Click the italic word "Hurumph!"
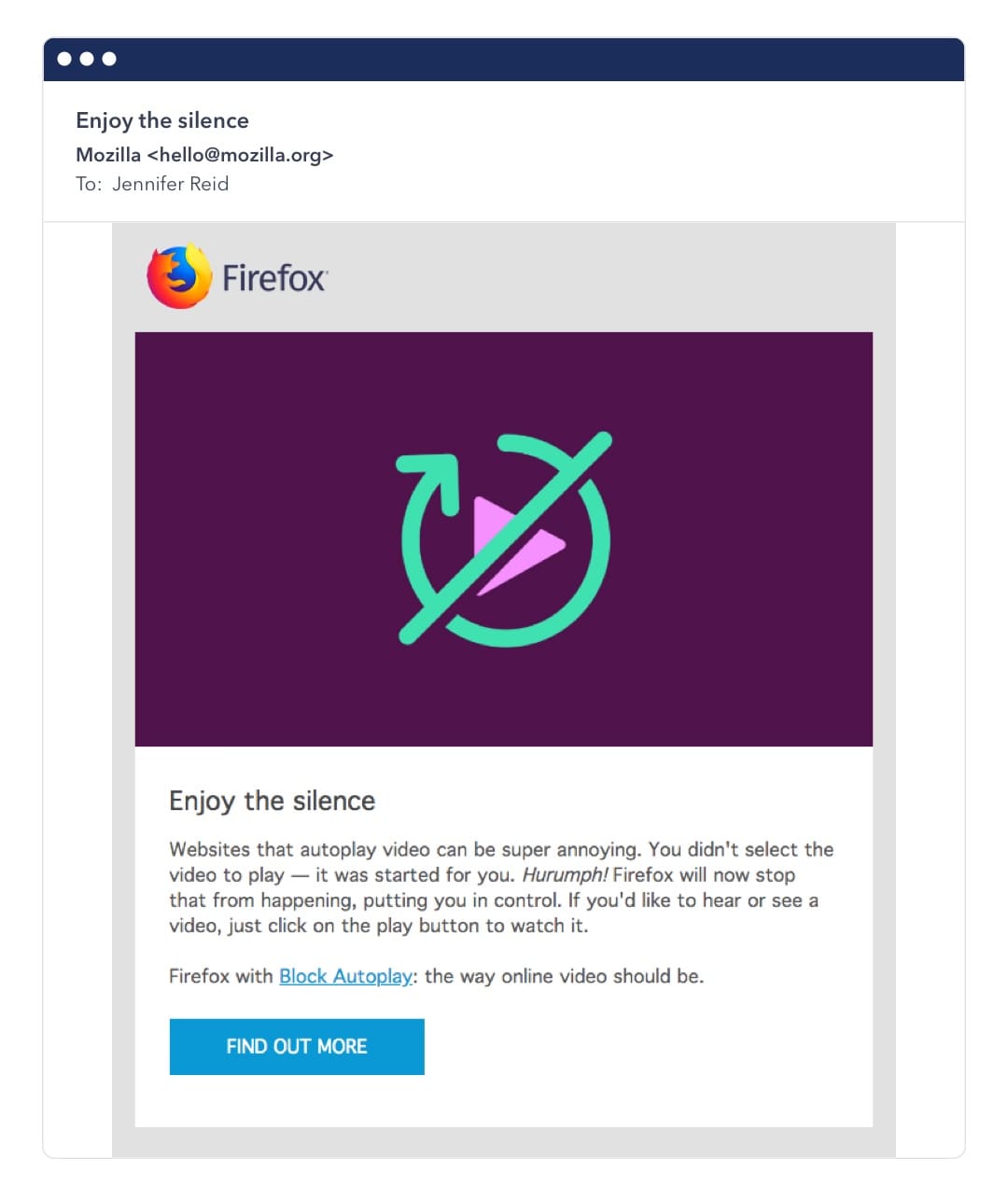The height and width of the screenshot is (1201, 1008). pyautogui.click(x=565, y=875)
